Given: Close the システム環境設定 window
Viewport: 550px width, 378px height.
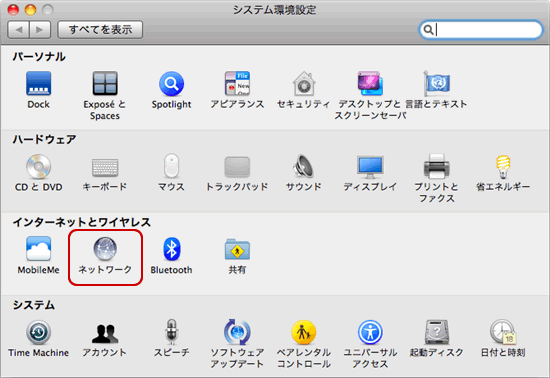Looking at the screenshot, I should tap(13, 9).
